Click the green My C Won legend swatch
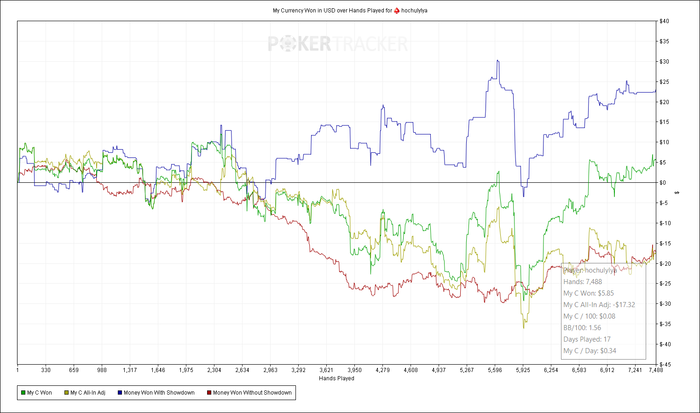700x413 pixels. (23, 393)
